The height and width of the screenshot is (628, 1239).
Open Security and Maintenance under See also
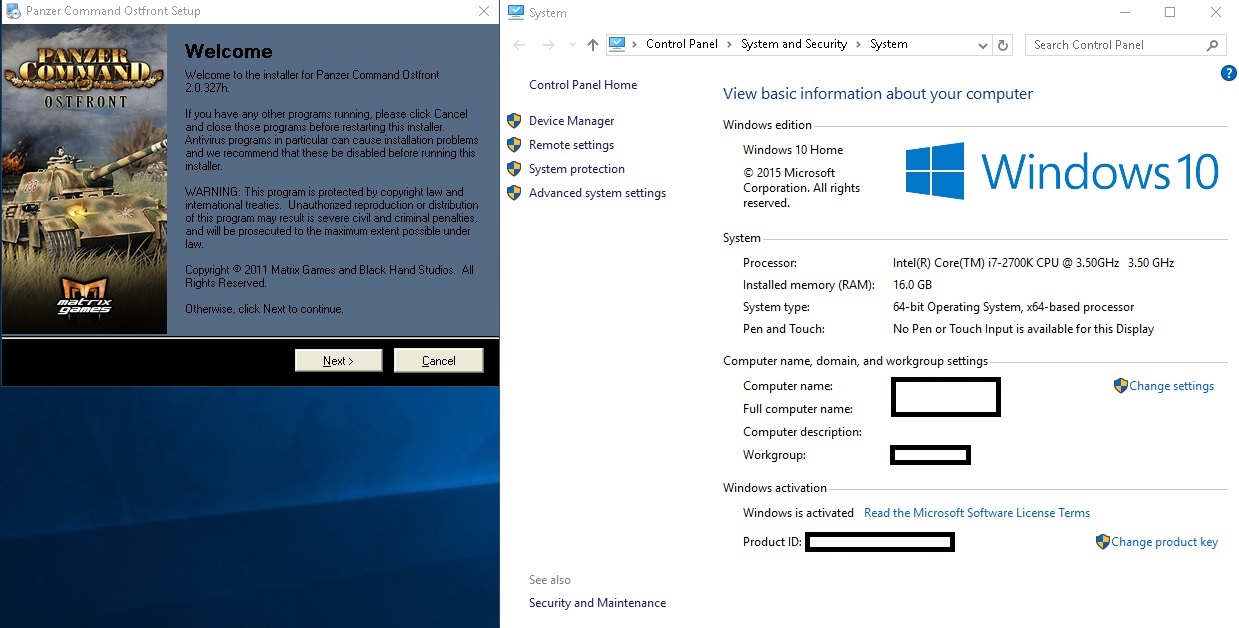(597, 603)
